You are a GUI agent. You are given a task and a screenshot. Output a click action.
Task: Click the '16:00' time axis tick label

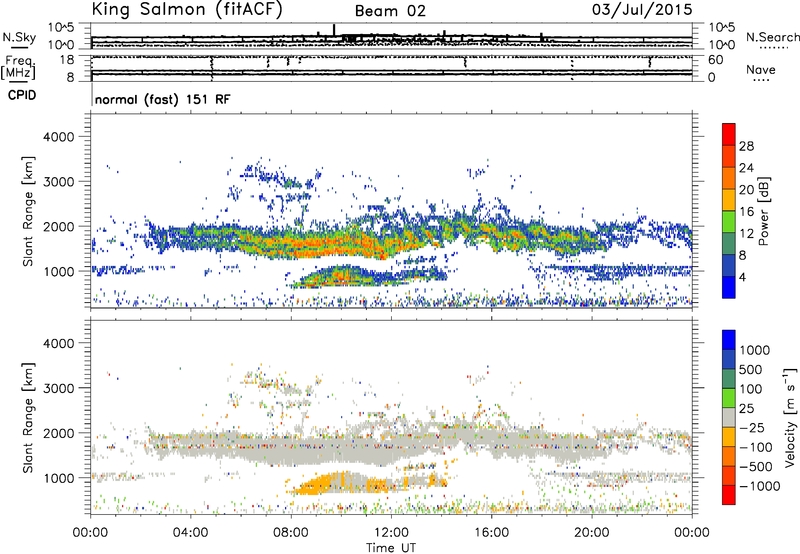click(x=491, y=533)
